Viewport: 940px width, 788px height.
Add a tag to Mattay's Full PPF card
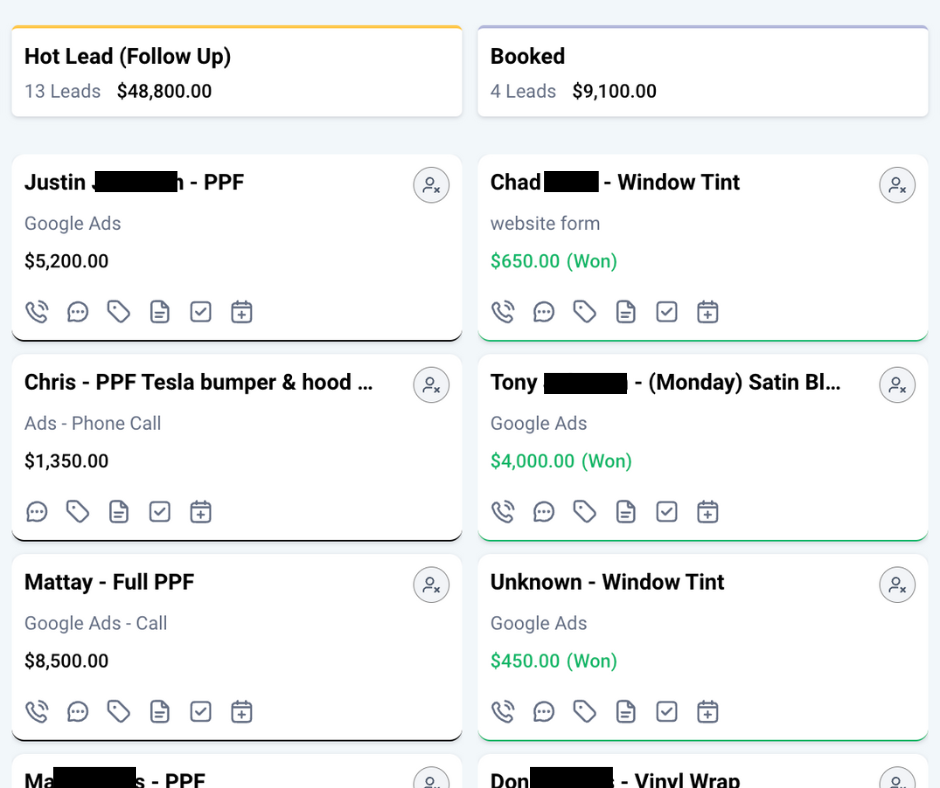118,711
